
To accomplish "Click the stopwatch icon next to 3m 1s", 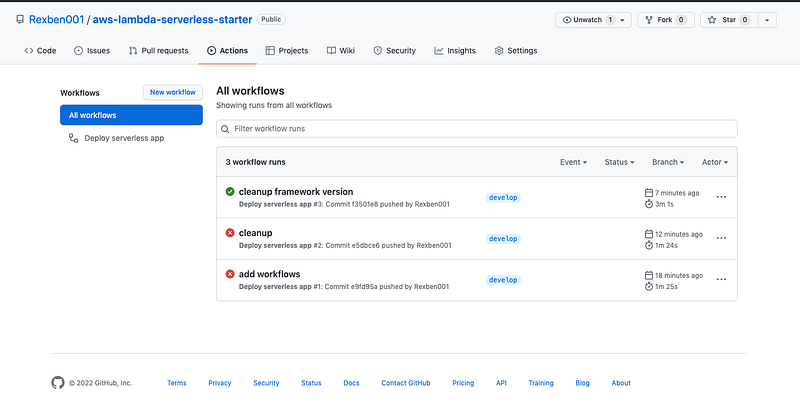I will pos(649,204).
